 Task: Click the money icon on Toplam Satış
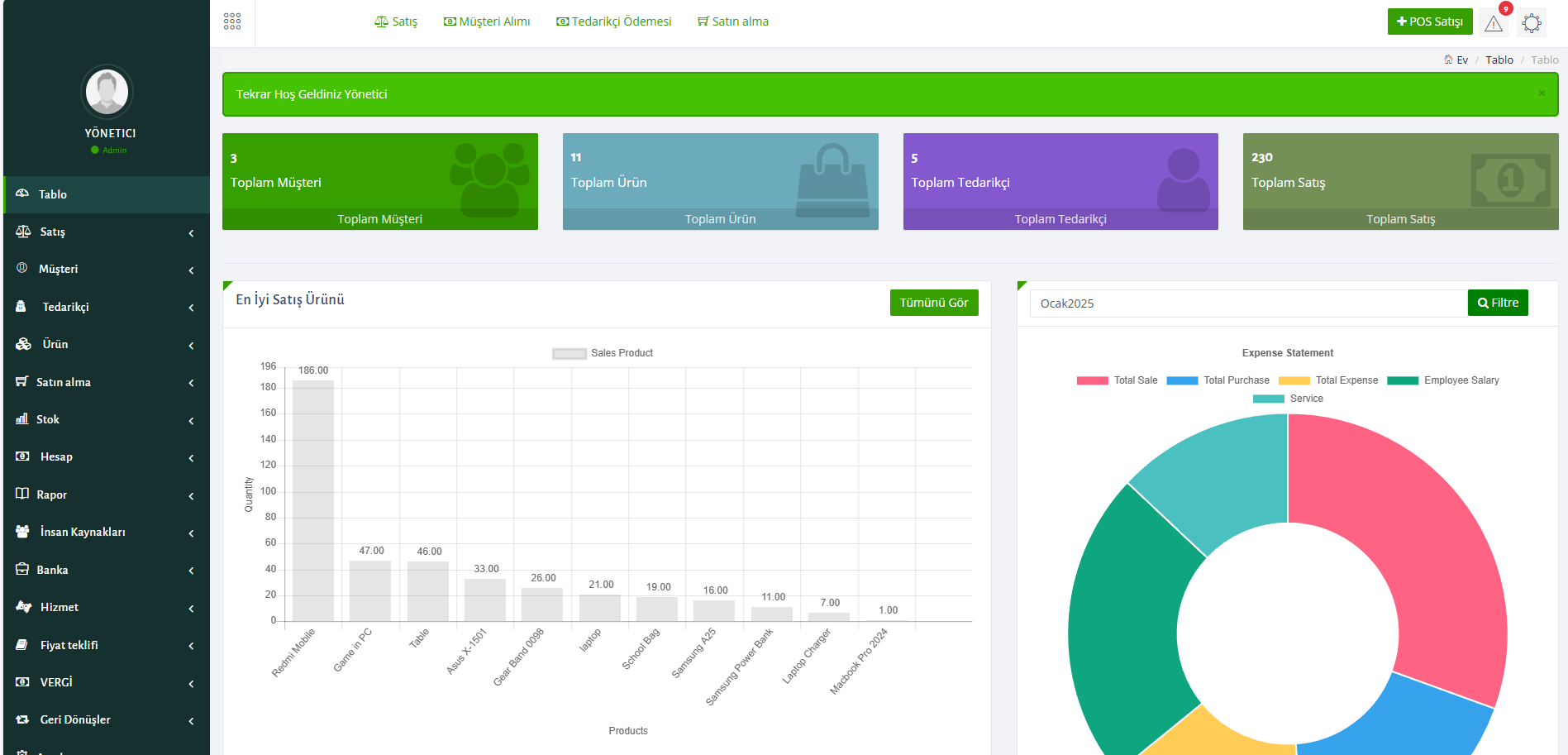pyautogui.click(x=1510, y=179)
